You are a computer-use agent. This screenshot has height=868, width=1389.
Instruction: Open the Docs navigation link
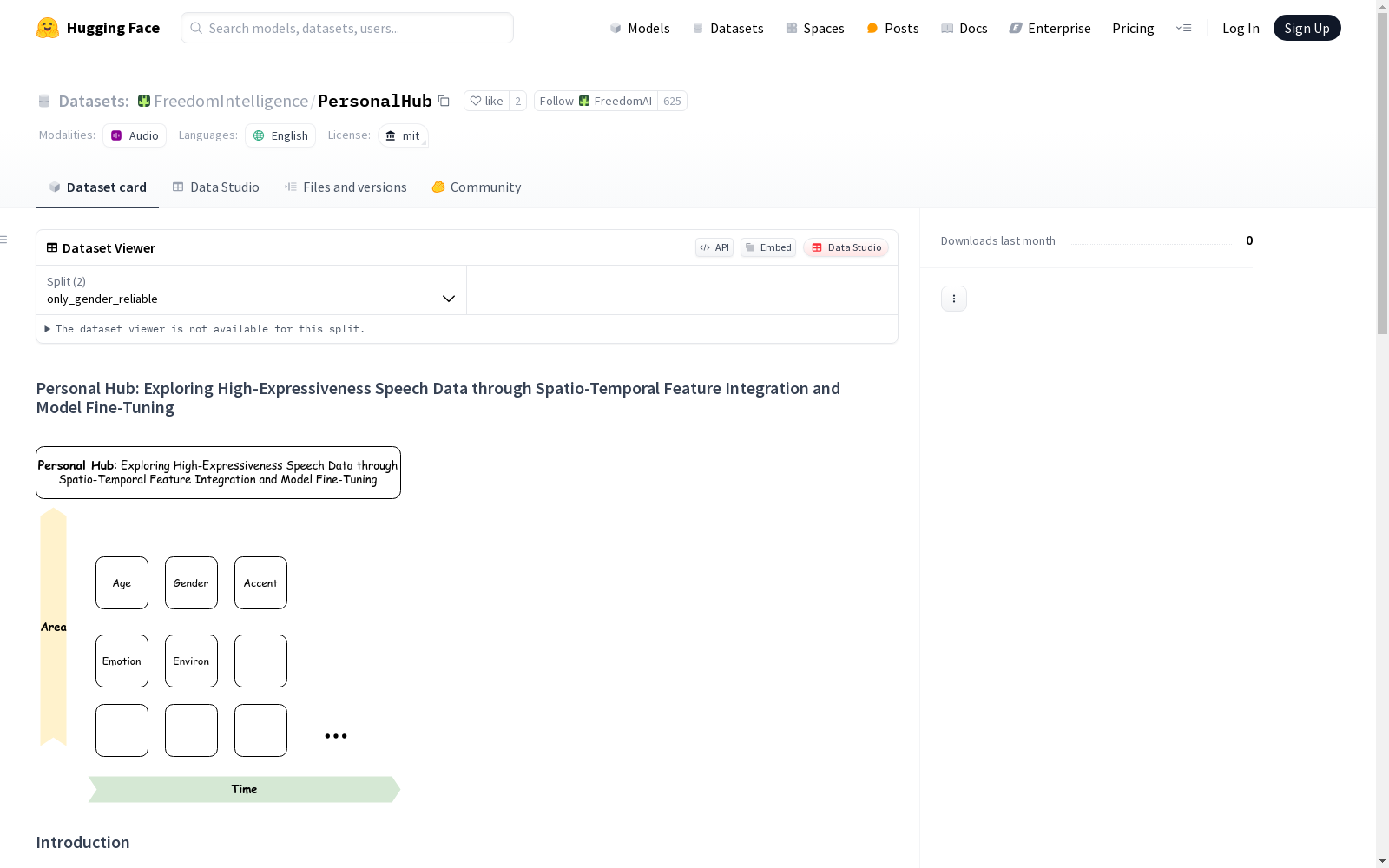964,28
